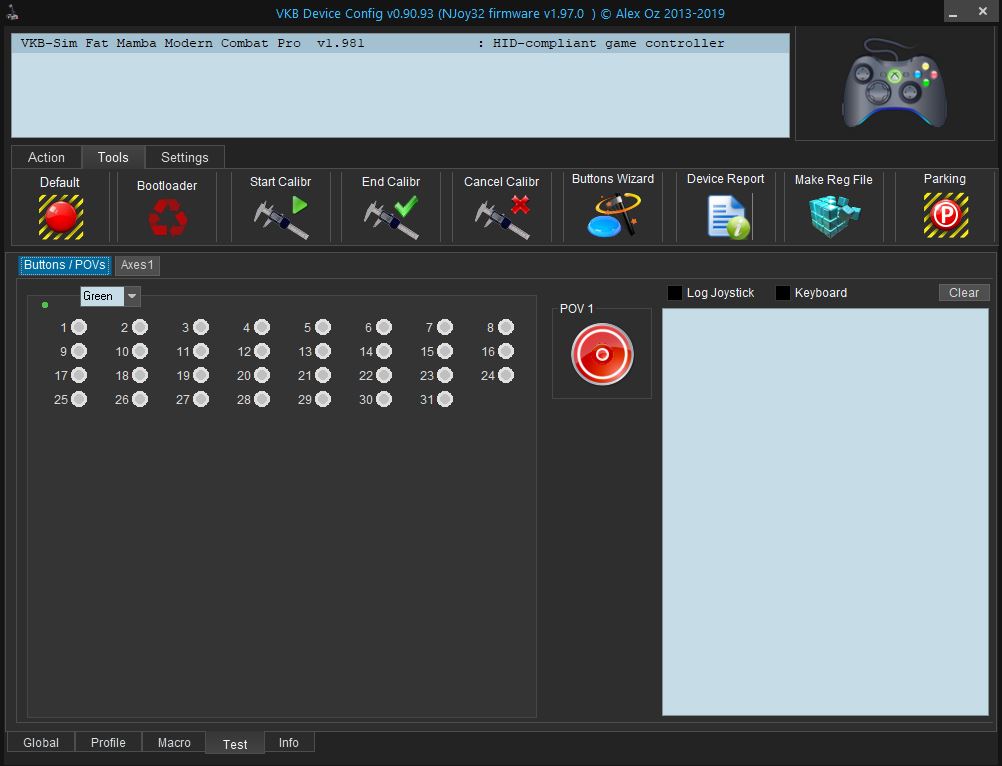
Task: Go to the Global bottom tab
Action: tap(41, 742)
